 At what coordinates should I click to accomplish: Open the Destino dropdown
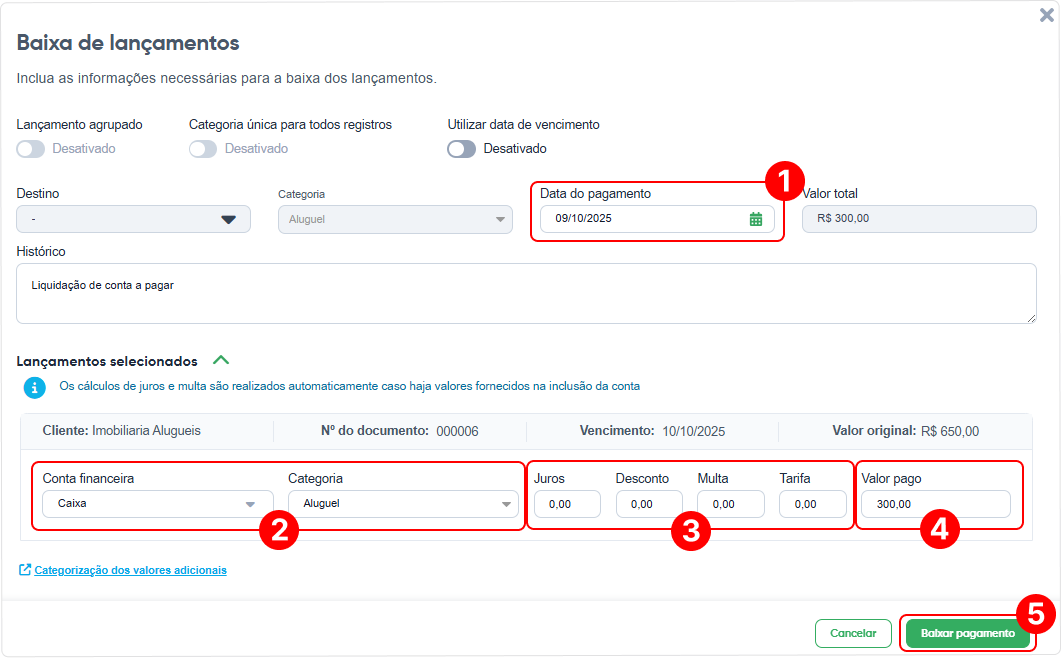pyautogui.click(x=133, y=219)
